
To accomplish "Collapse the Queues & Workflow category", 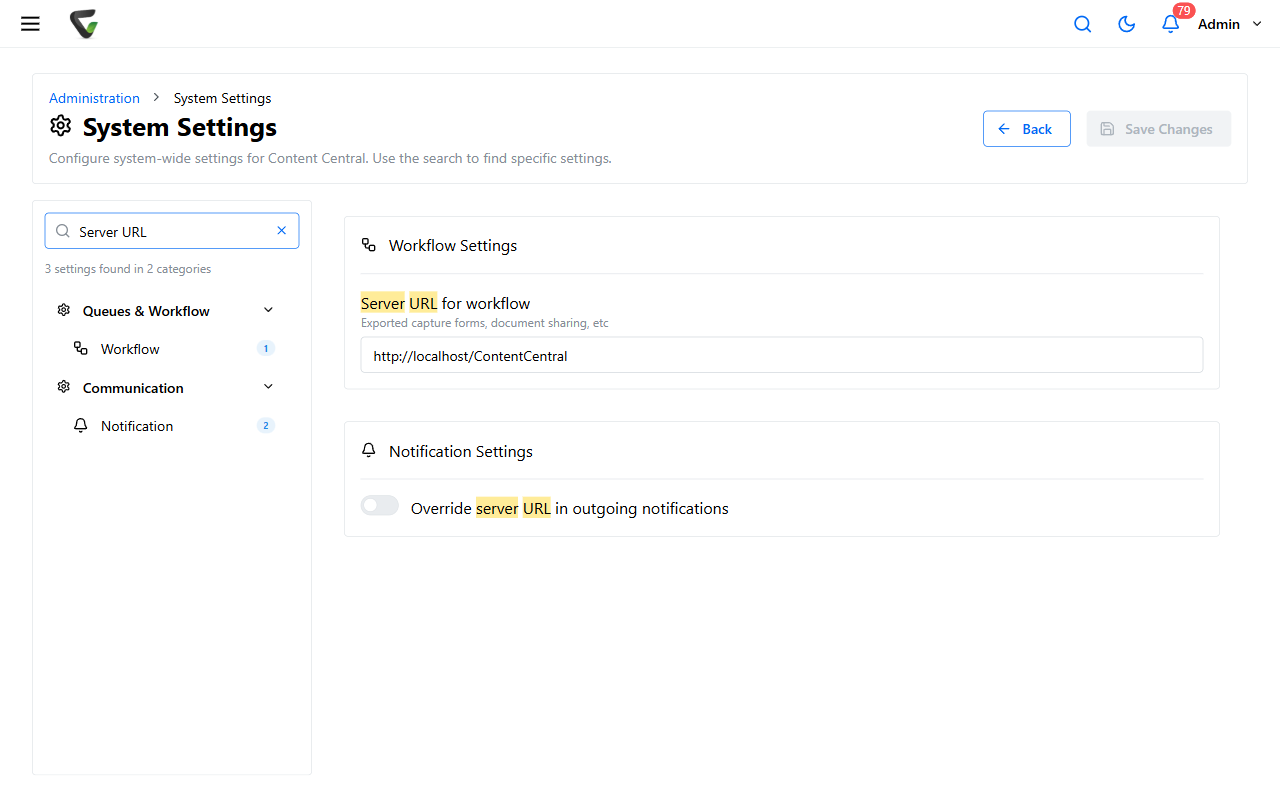I will click(x=268, y=310).
